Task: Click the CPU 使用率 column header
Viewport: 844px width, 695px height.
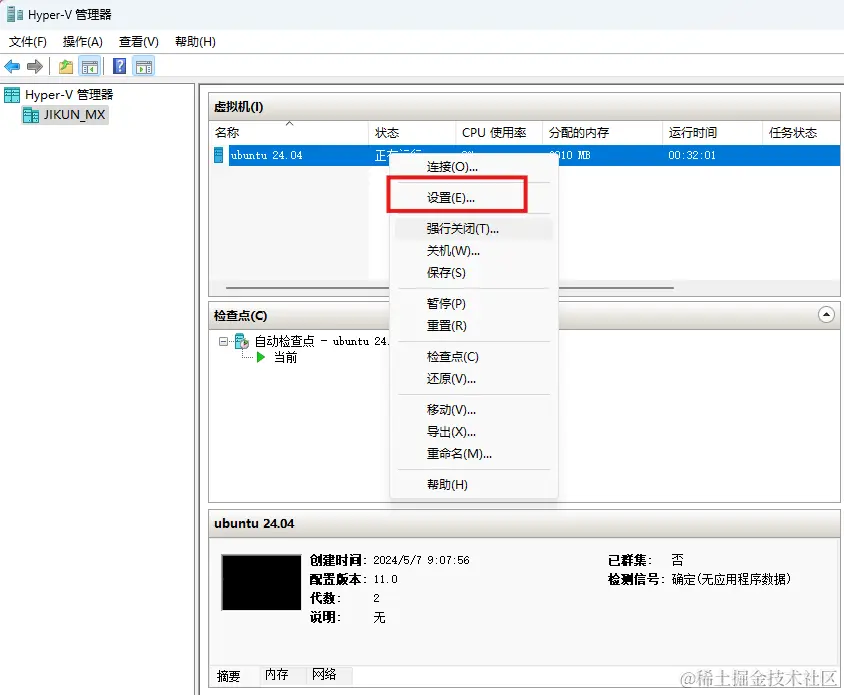Action: [x=499, y=132]
